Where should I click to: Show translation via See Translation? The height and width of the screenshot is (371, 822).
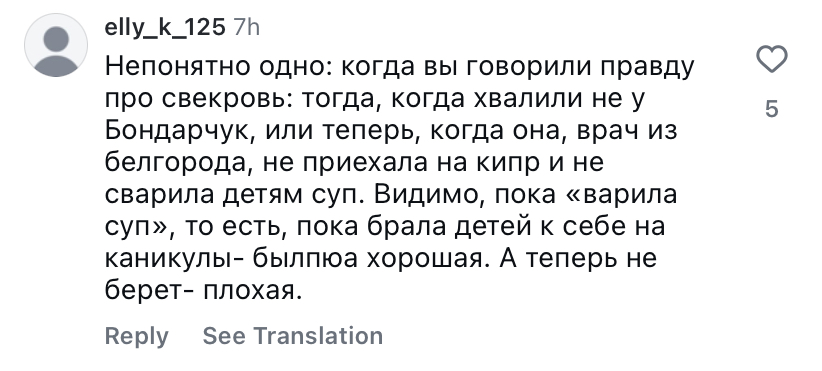pos(293,335)
